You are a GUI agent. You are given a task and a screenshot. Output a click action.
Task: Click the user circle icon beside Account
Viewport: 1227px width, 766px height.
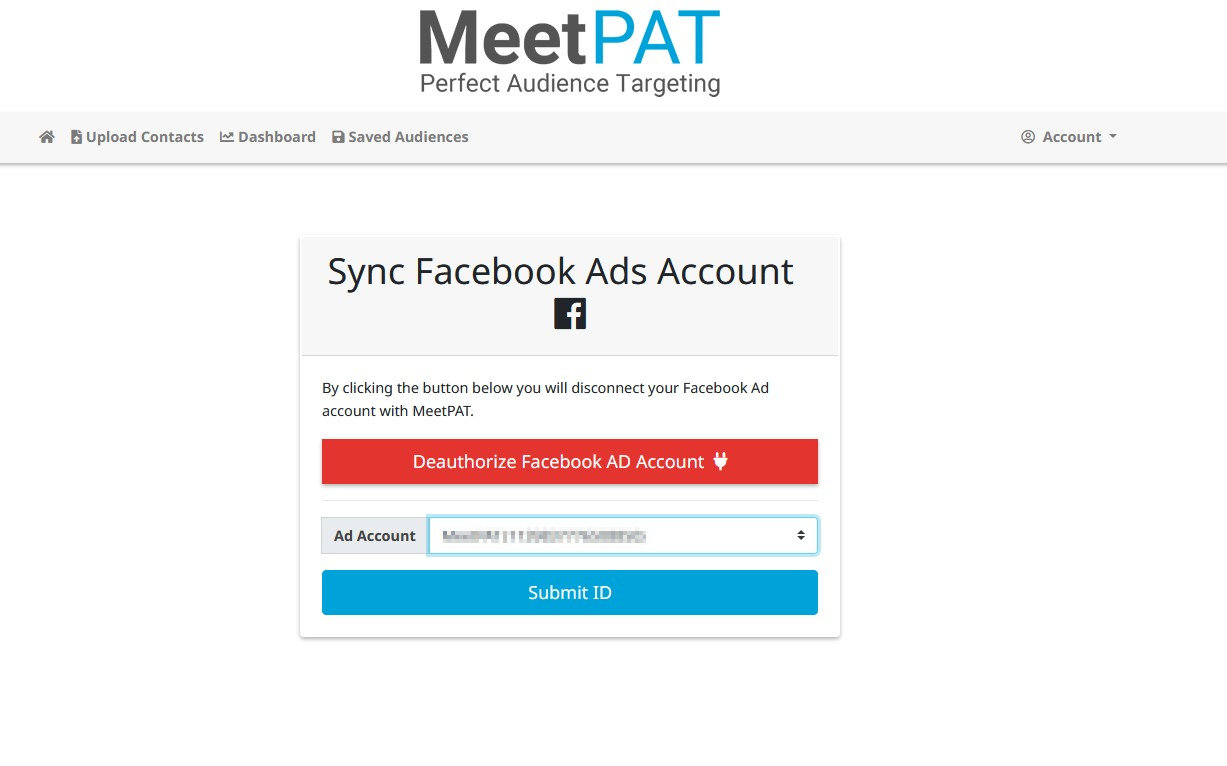(1028, 137)
